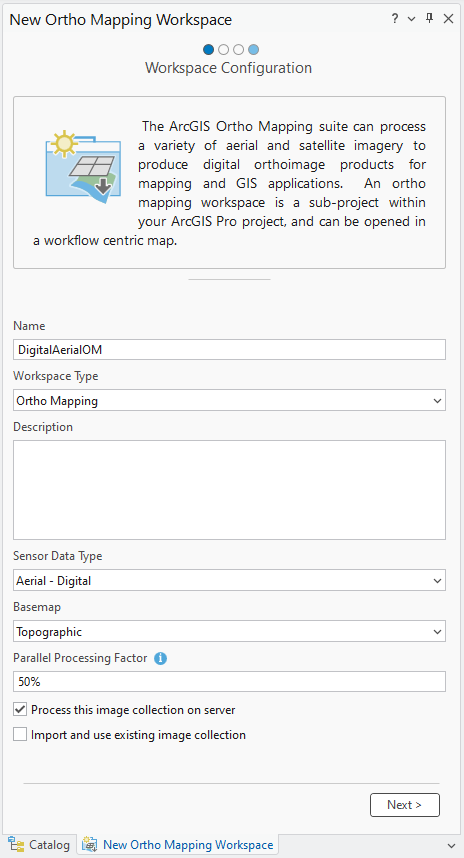Viewport: 464px width, 858px height.
Task: Click second wizard step dot
Action: click(223, 50)
